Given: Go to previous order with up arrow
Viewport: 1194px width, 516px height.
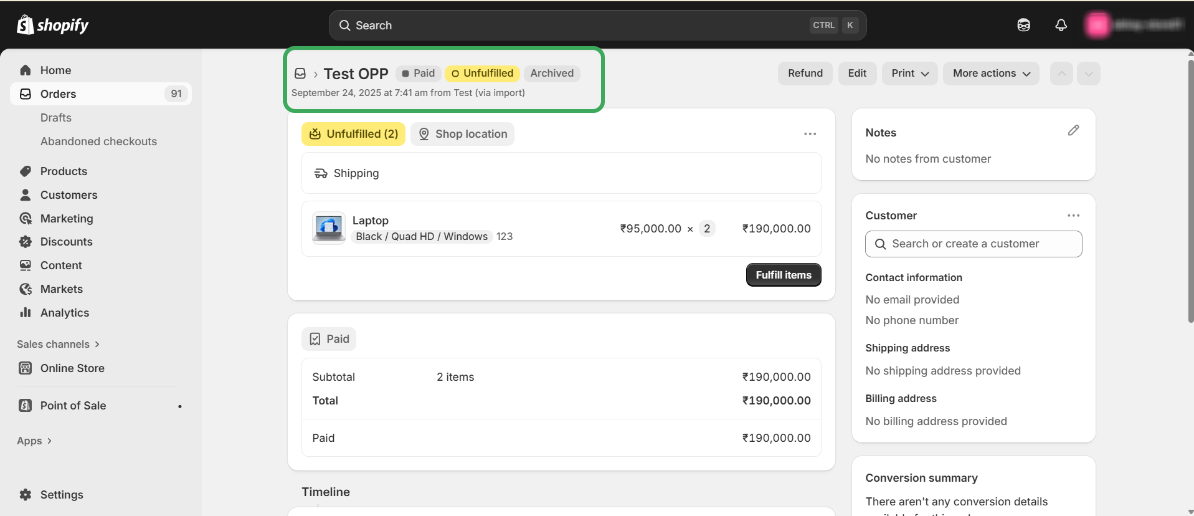Looking at the screenshot, I should [1062, 73].
